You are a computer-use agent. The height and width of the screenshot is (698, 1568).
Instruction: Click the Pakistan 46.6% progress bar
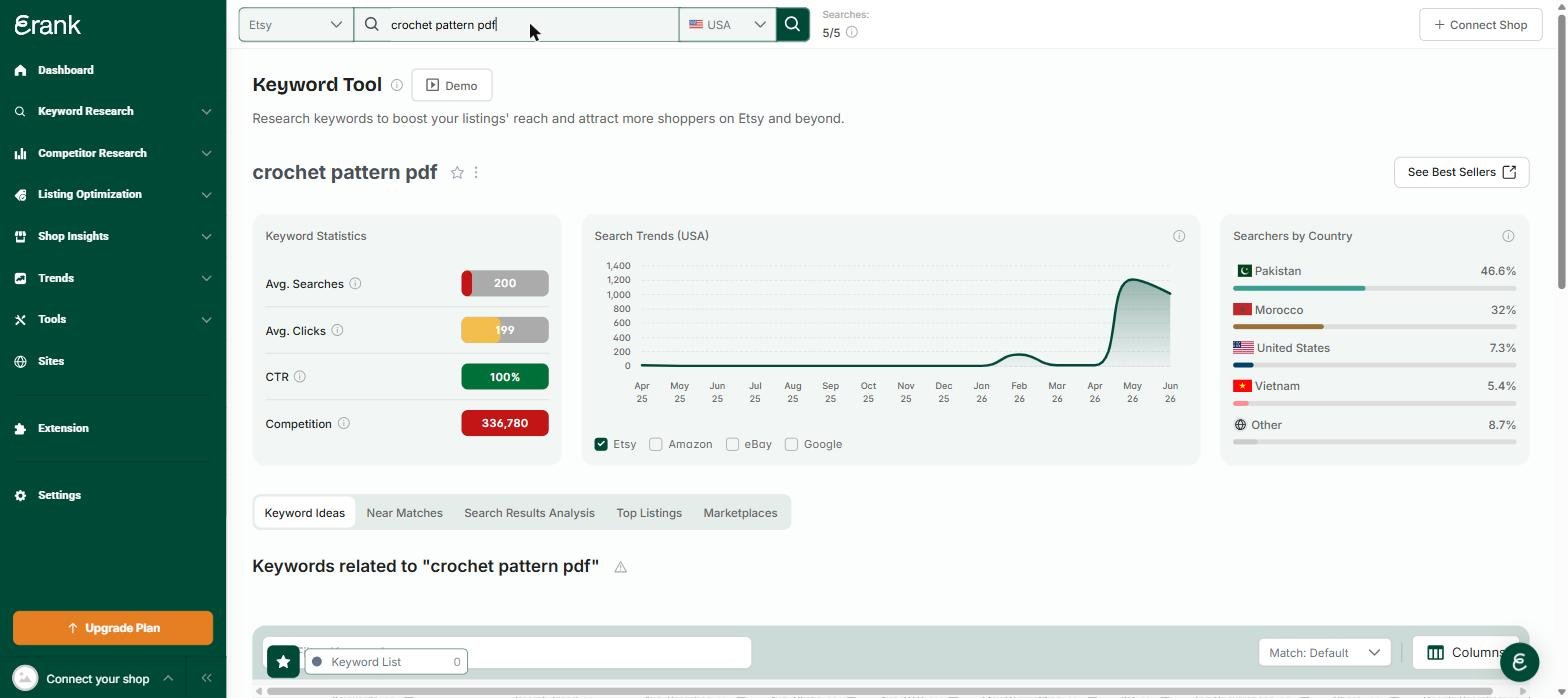(1375, 288)
